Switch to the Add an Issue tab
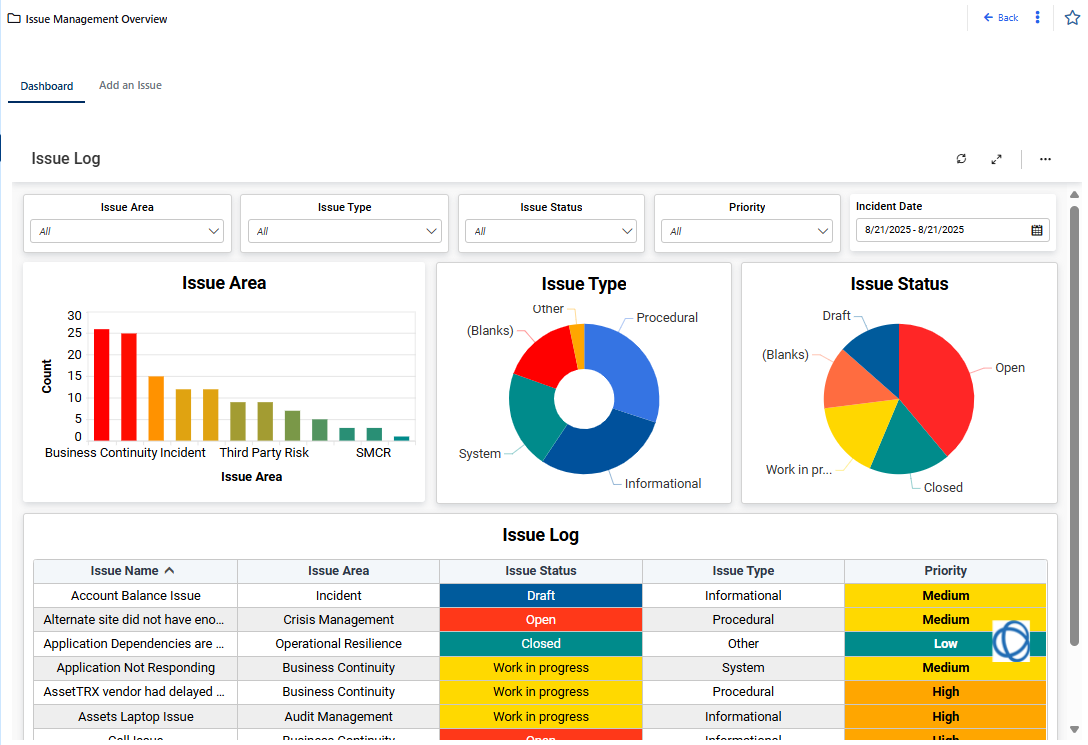 click(x=130, y=86)
